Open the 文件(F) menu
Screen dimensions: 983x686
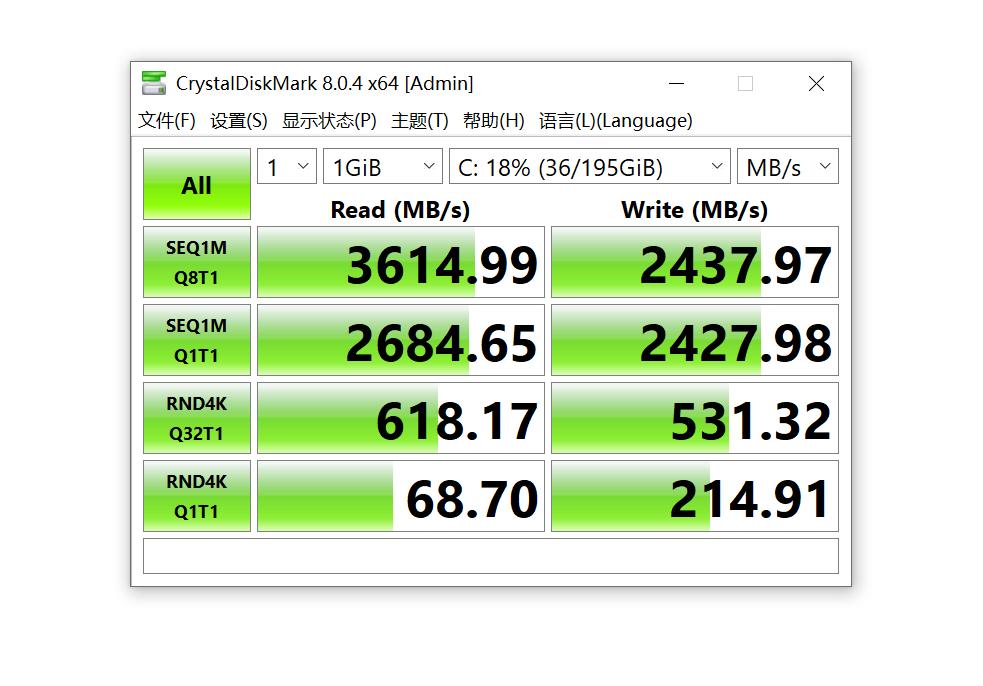click(x=166, y=121)
